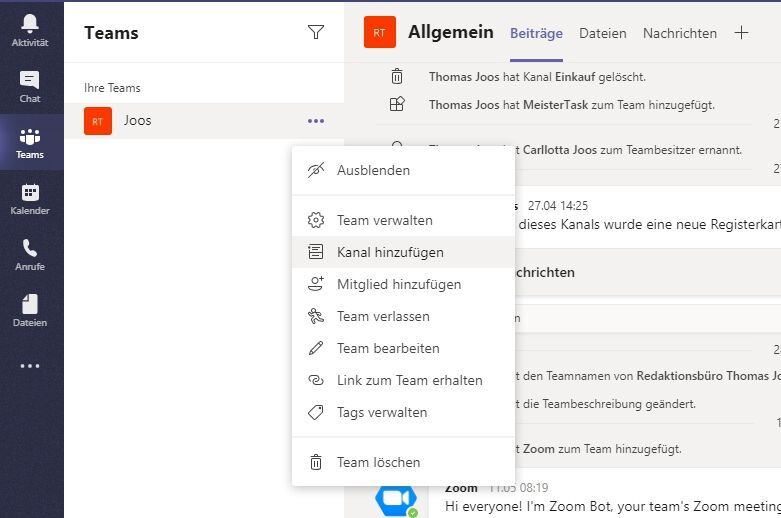Open the Anrufe phone section
The height and width of the screenshot is (518, 781).
[x=30, y=255]
